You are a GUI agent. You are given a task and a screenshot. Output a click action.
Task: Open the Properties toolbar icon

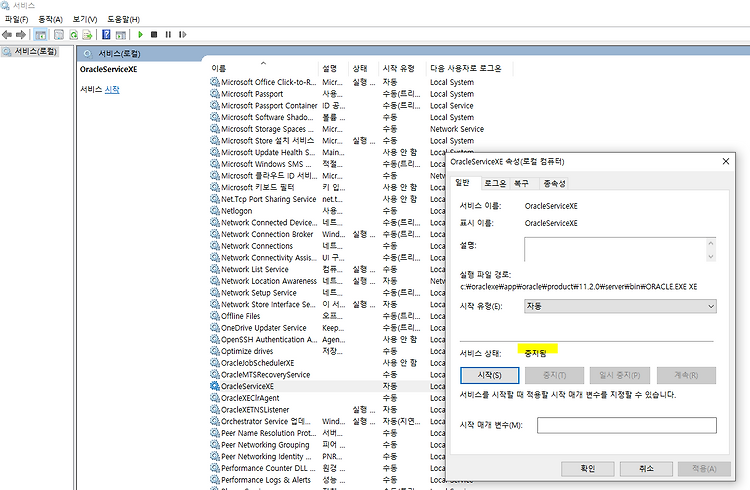[59, 34]
